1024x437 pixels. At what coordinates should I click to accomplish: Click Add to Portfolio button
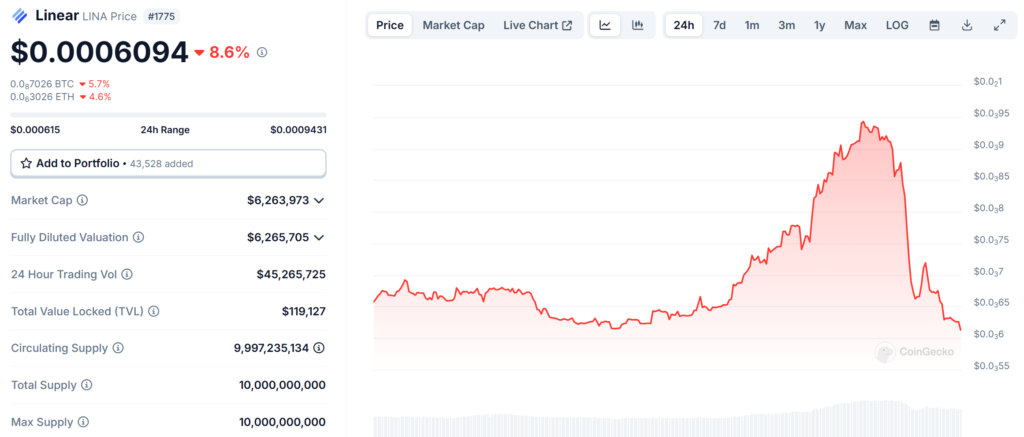pos(168,163)
